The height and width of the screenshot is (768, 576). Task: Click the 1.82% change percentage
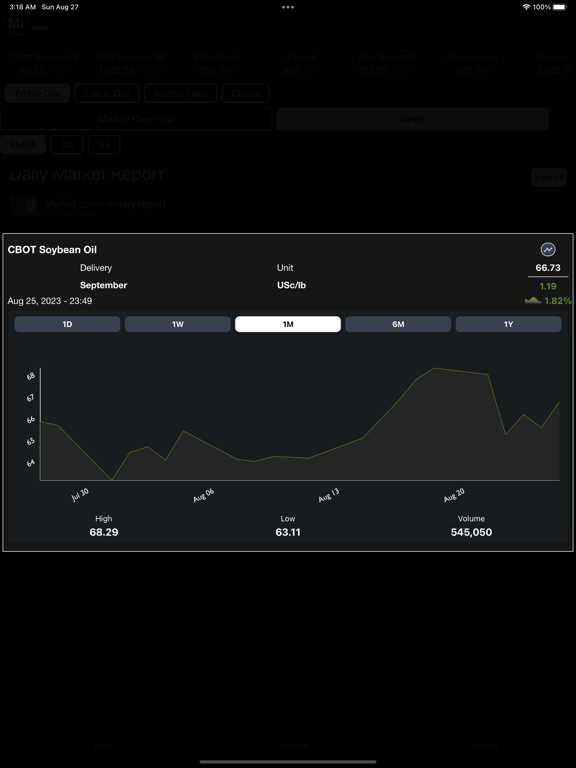click(557, 301)
